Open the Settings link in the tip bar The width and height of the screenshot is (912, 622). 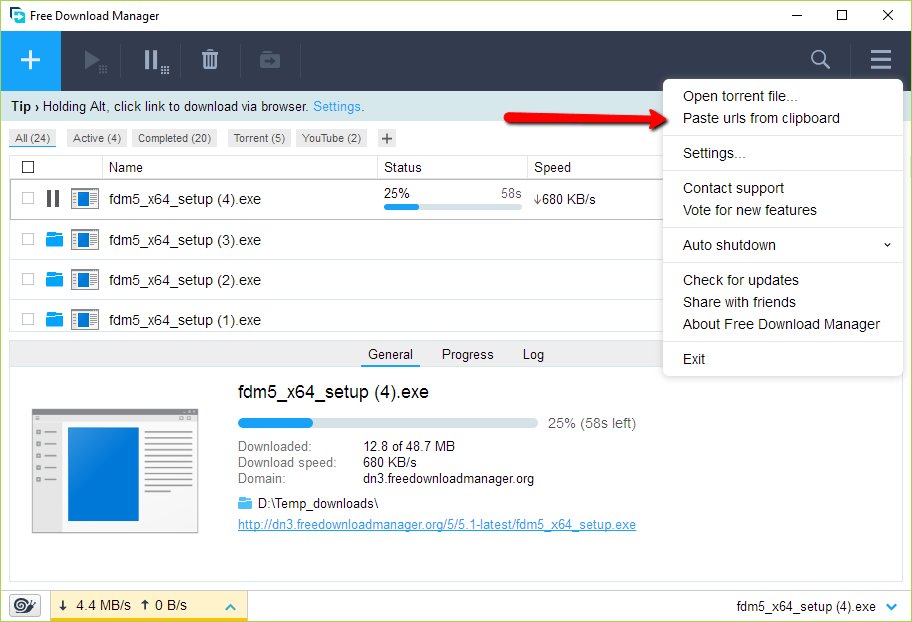337,106
